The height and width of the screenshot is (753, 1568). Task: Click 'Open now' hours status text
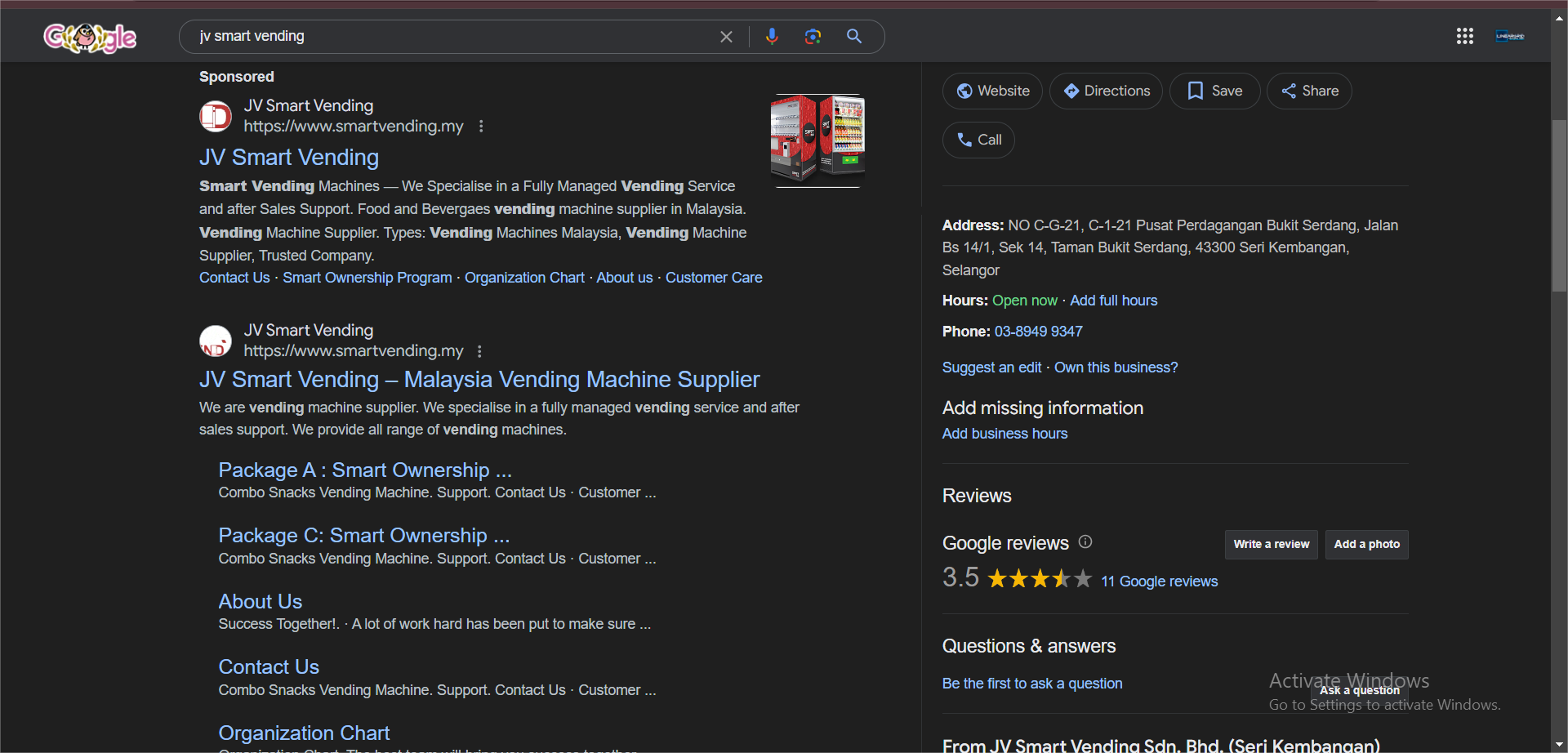(x=1025, y=301)
